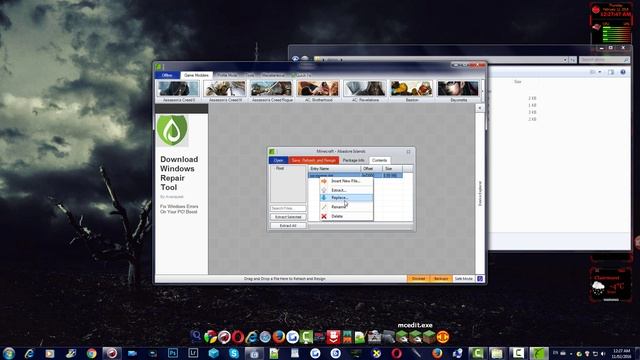
Task: Open the AC: Brotherhood game modder
Action: pos(318,91)
